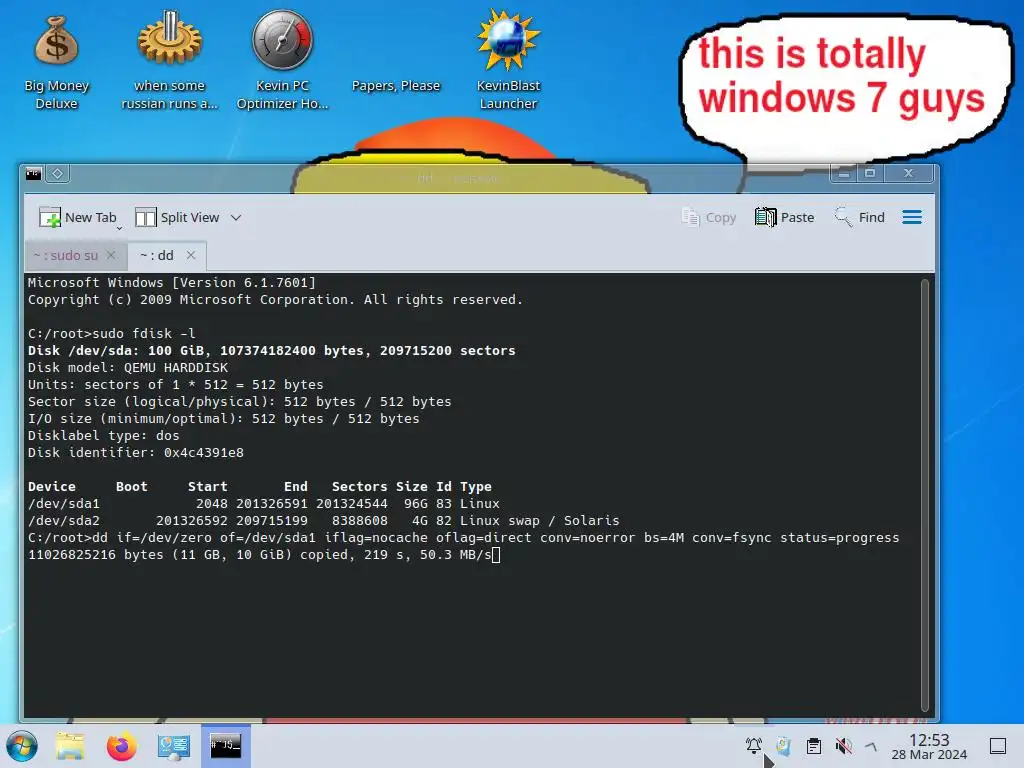Close the '~ : dd' tab
Screen dimensions: 1024x768
tap(191, 255)
